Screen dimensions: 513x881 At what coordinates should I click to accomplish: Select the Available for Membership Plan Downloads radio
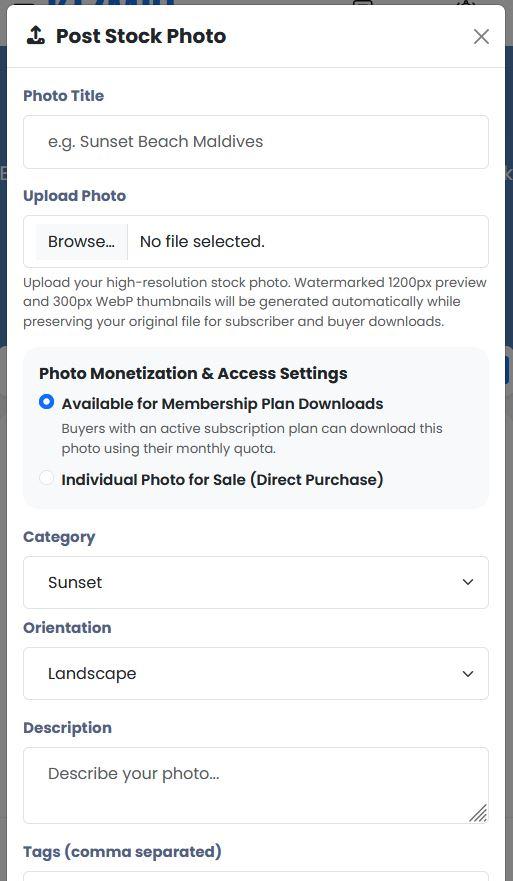47,402
